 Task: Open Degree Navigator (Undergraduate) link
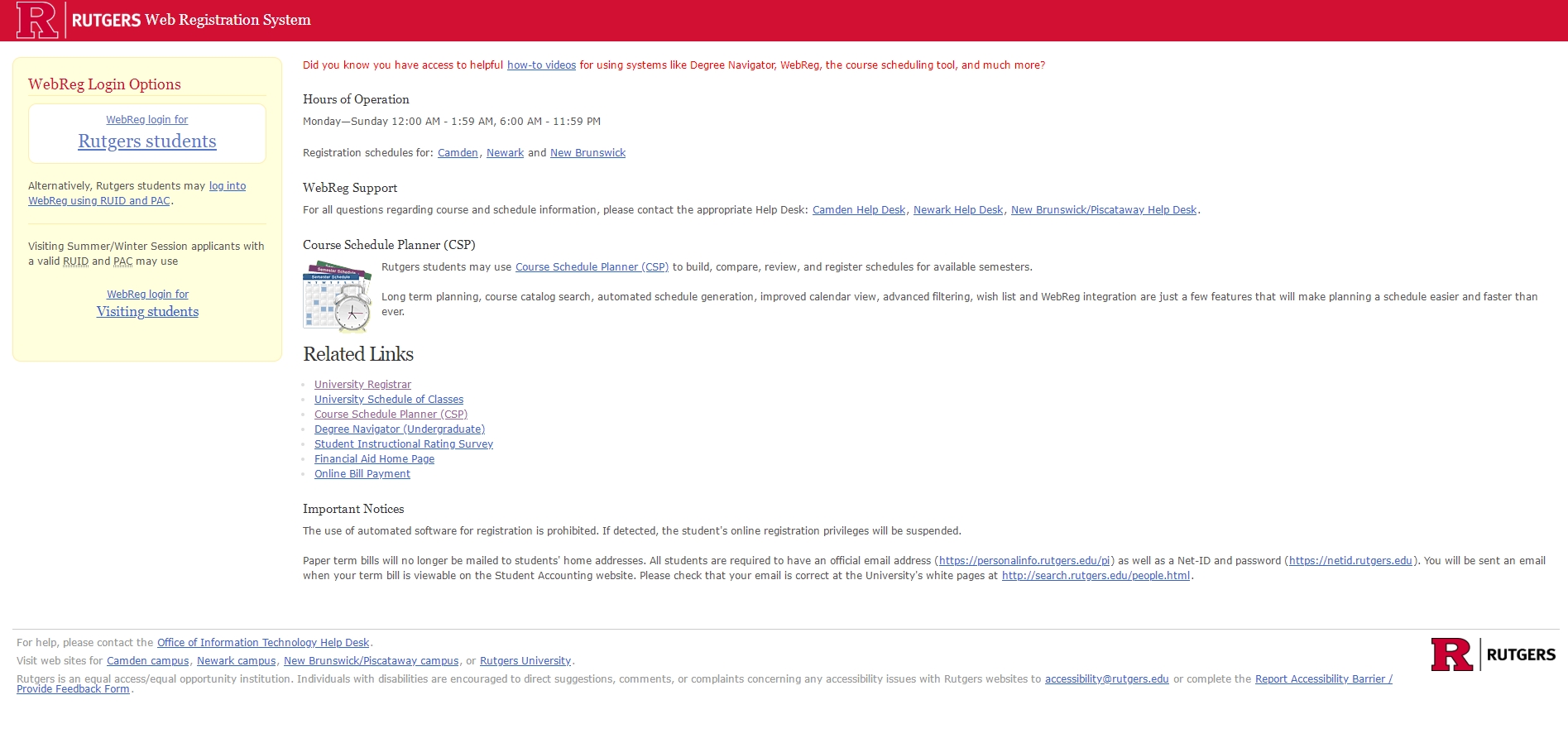pyautogui.click(x=399, y=429)
